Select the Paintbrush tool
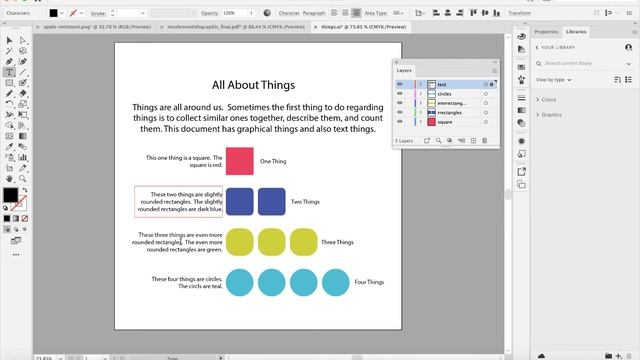The height and width of the screenshot is (360, 640). click(x=23, y=83)
